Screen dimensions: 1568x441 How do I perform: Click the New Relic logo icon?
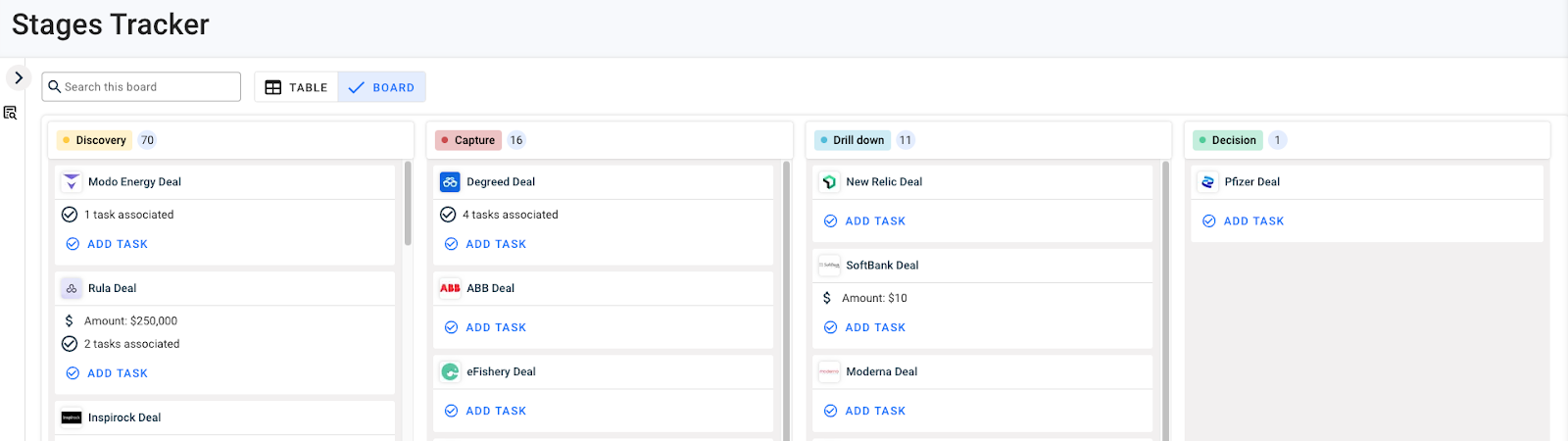pyautogui.click(x=829, y=181)
